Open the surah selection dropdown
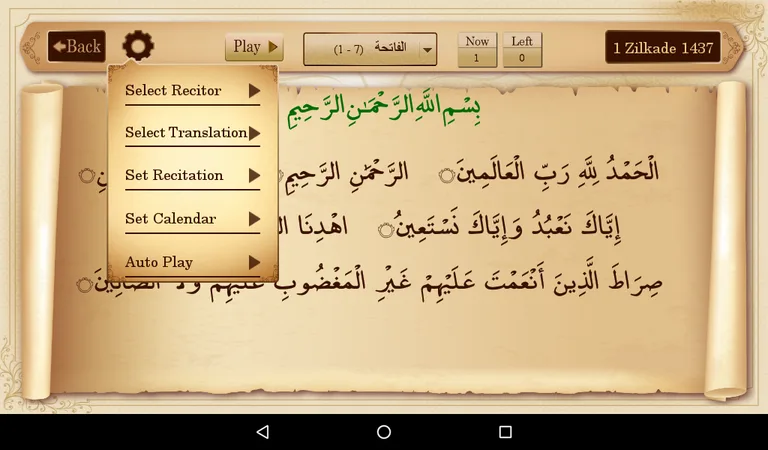Screen dimensions: 768x450 (x=370, y=49)
